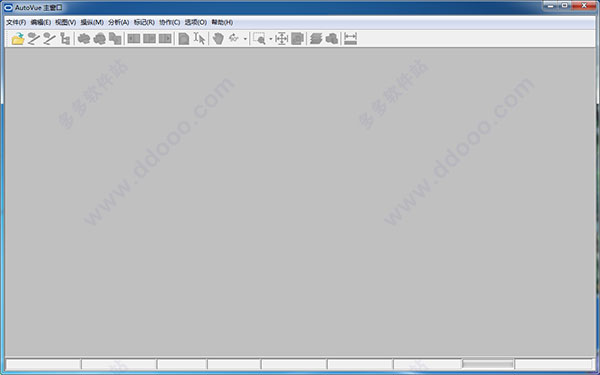Click the hierarchy tree structure icon
Screen dimensions: 600x375
point(65,39)
